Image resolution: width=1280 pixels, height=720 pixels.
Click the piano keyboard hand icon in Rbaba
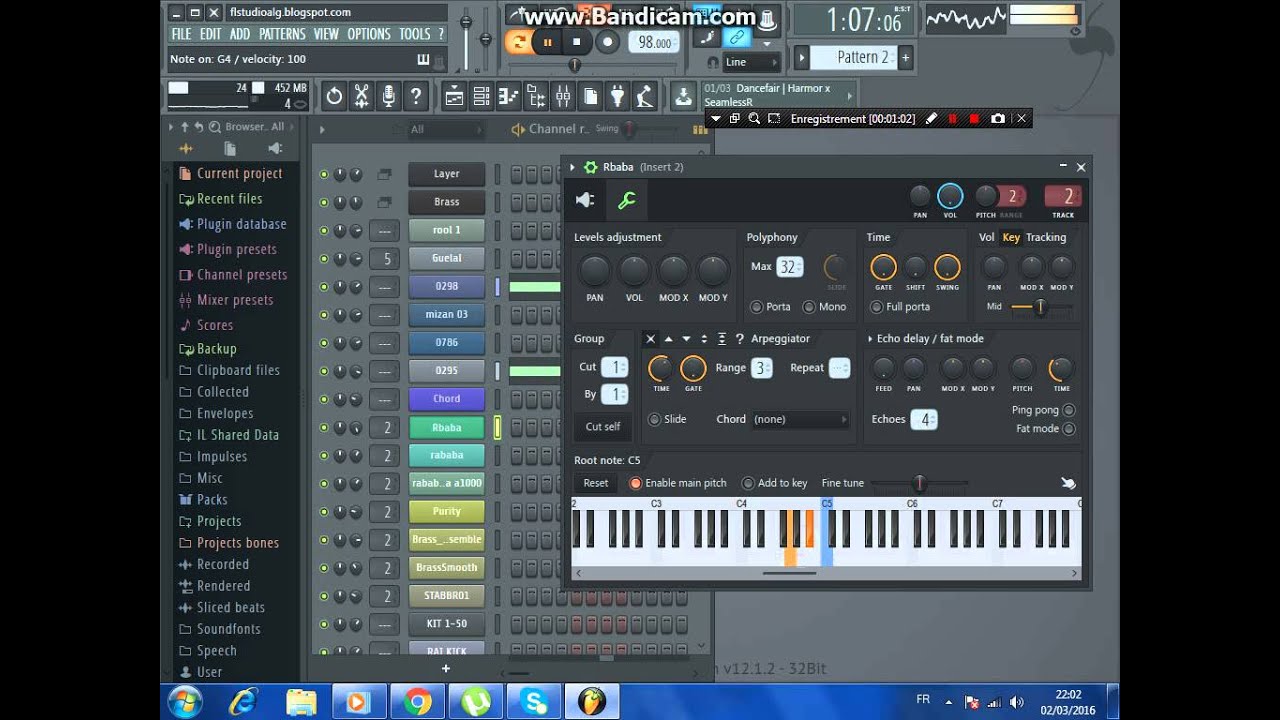point(1068,483)
